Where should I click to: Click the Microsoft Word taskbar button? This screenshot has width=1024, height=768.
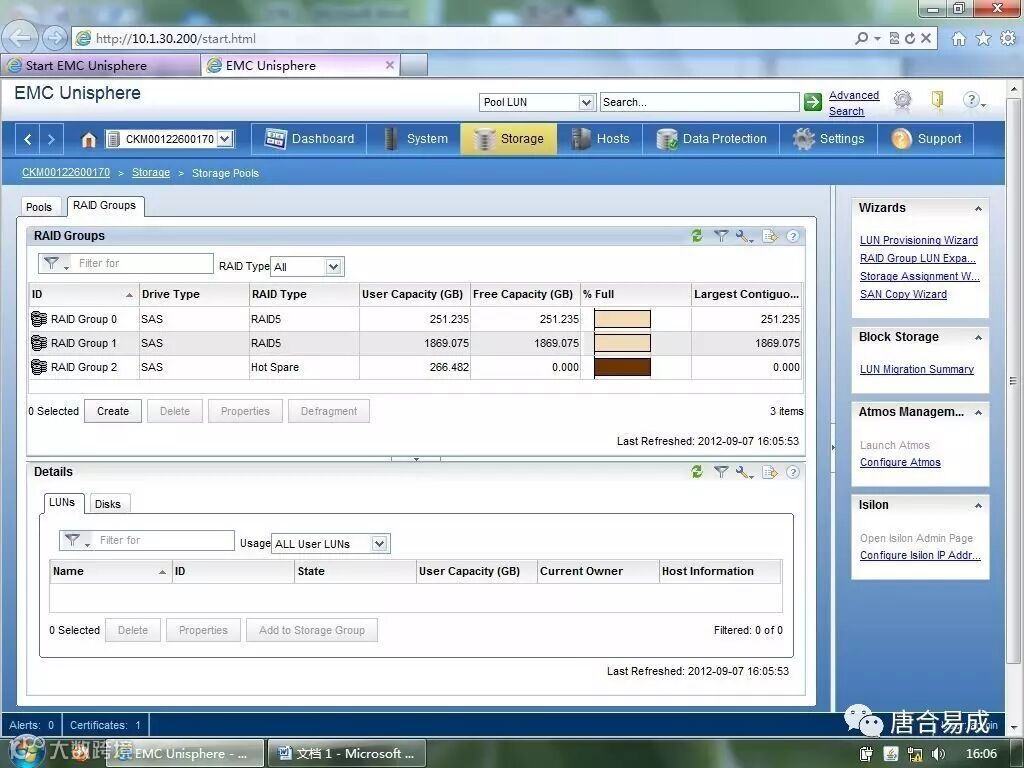(347, 754)
